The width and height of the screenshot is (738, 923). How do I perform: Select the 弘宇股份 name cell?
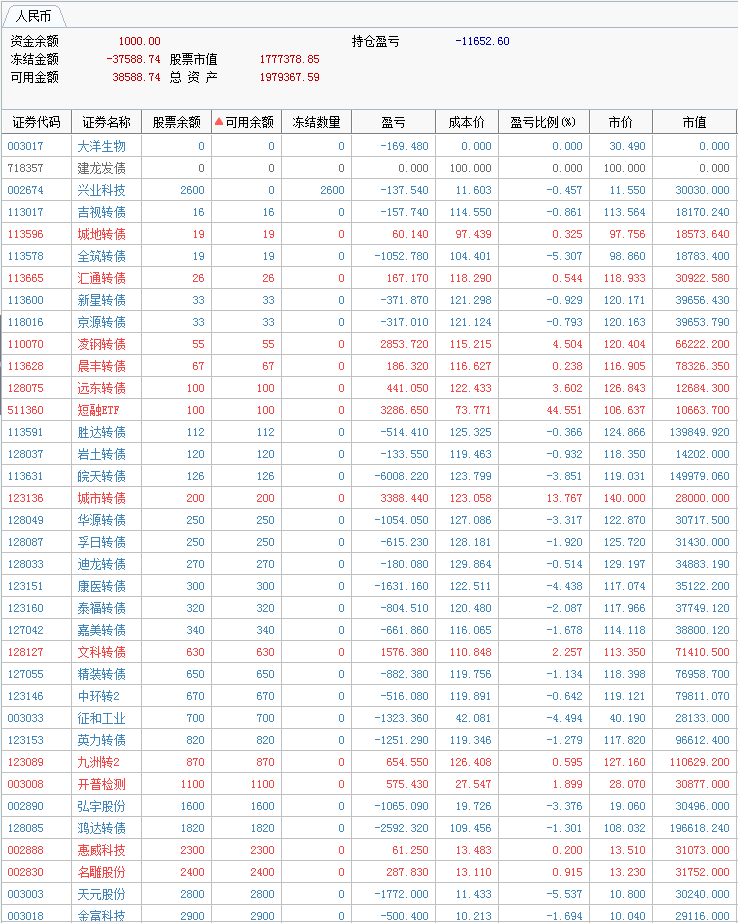click(x=102, y=806)
